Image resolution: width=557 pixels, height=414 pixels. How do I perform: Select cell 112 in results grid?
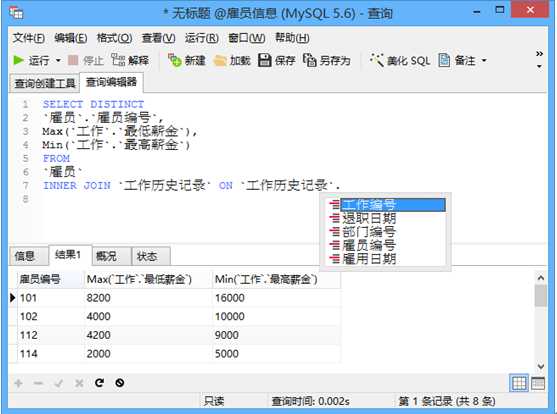(x=50, y=335)
